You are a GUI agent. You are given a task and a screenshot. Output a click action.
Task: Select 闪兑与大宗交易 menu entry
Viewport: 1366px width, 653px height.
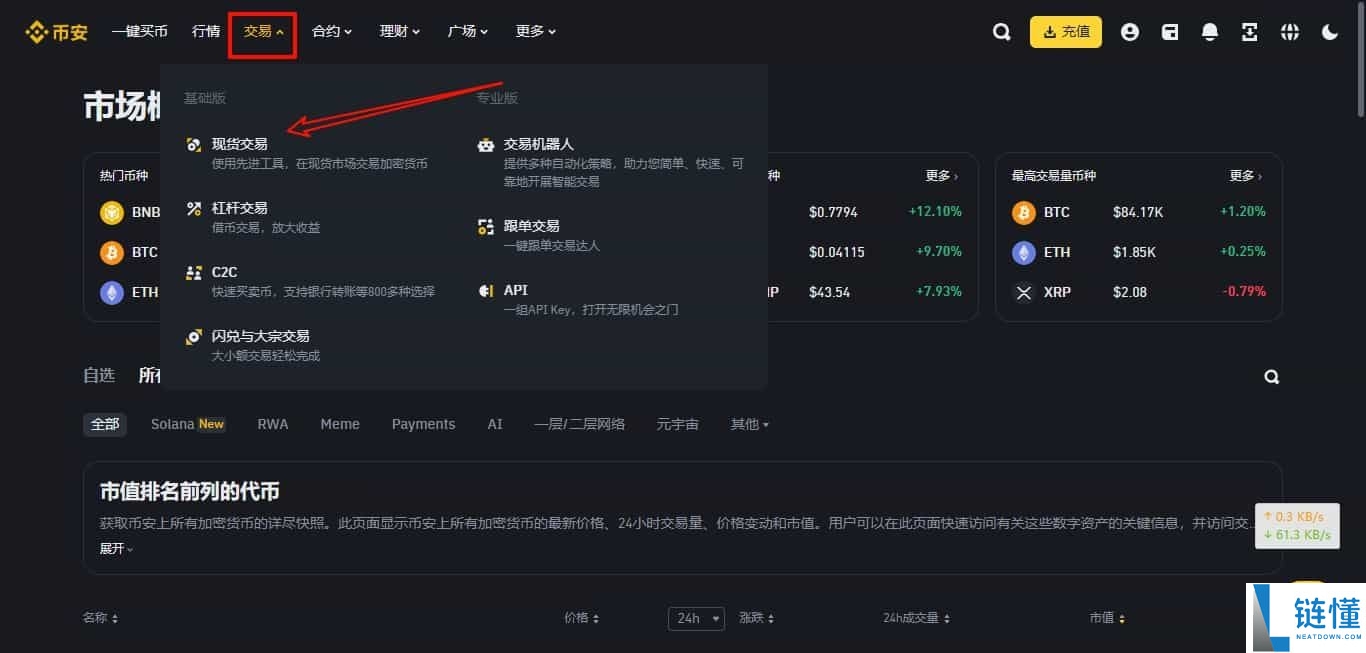[x=308, y=345]
